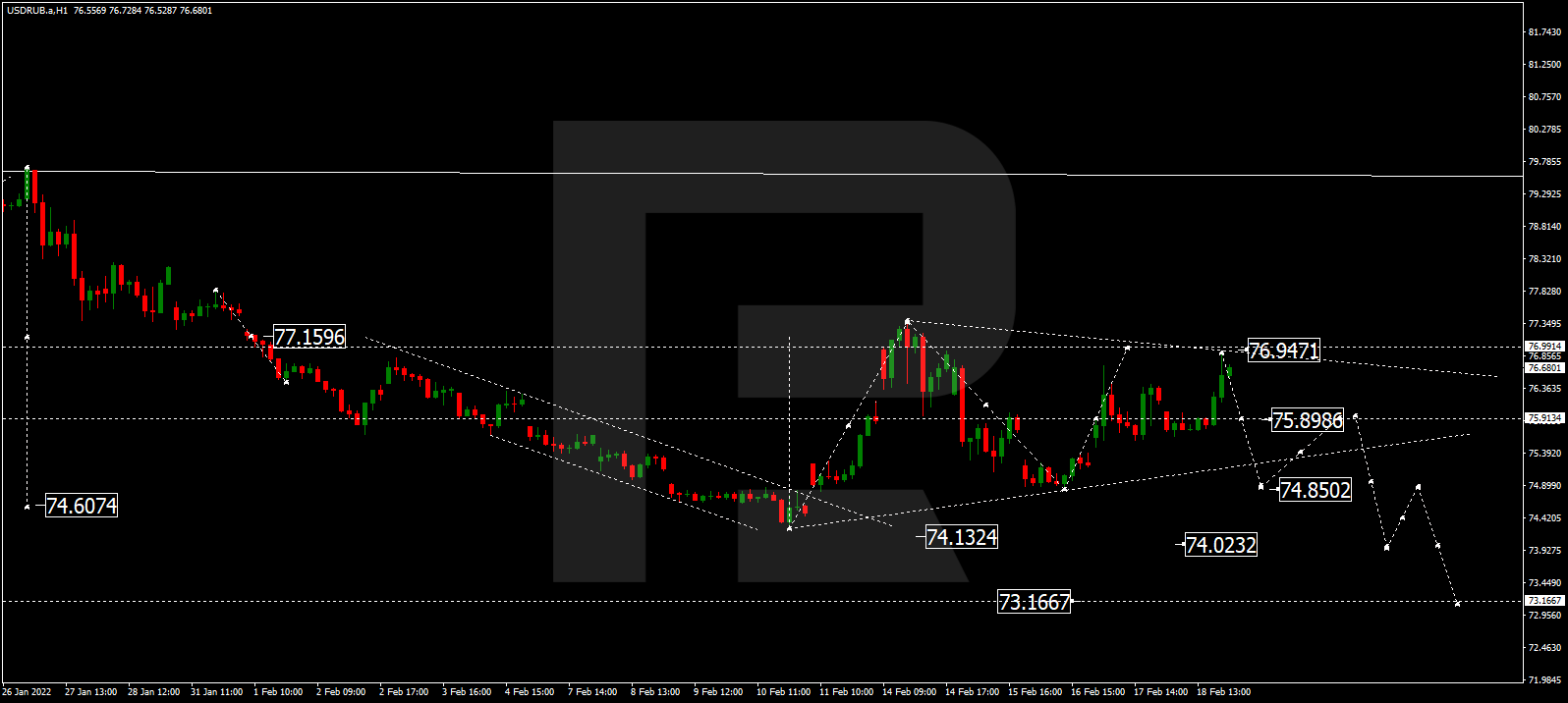Click the 77.1596 price label on chart
The height and width of the screenshot is (703, 1568).
click(309, 337)
